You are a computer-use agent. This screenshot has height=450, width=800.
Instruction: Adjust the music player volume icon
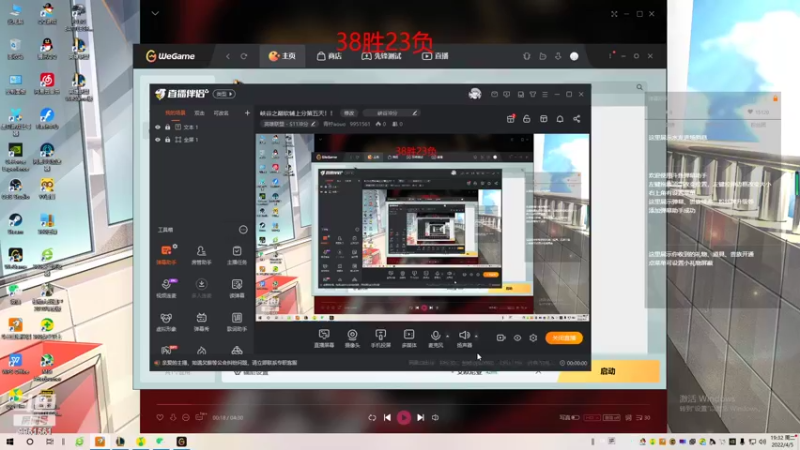click(x=435, y=417)
